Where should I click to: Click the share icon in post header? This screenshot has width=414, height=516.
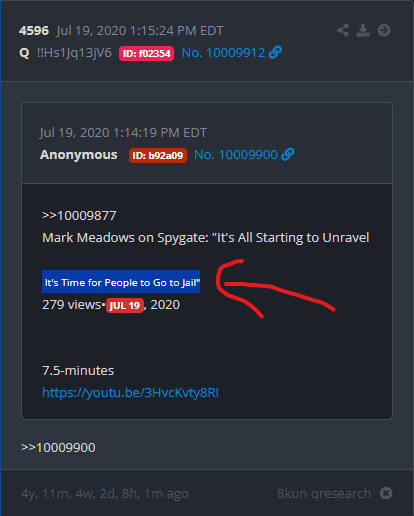coord(343,30)
